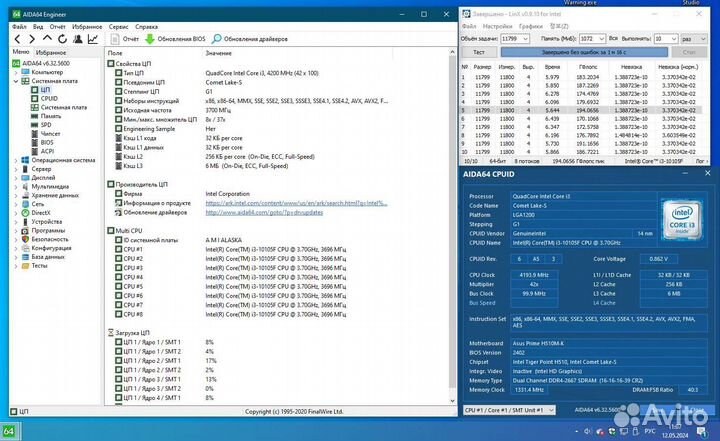The image size is (720, 441).
Task: Expand the Сервер tree node
Action: point(16,169)
